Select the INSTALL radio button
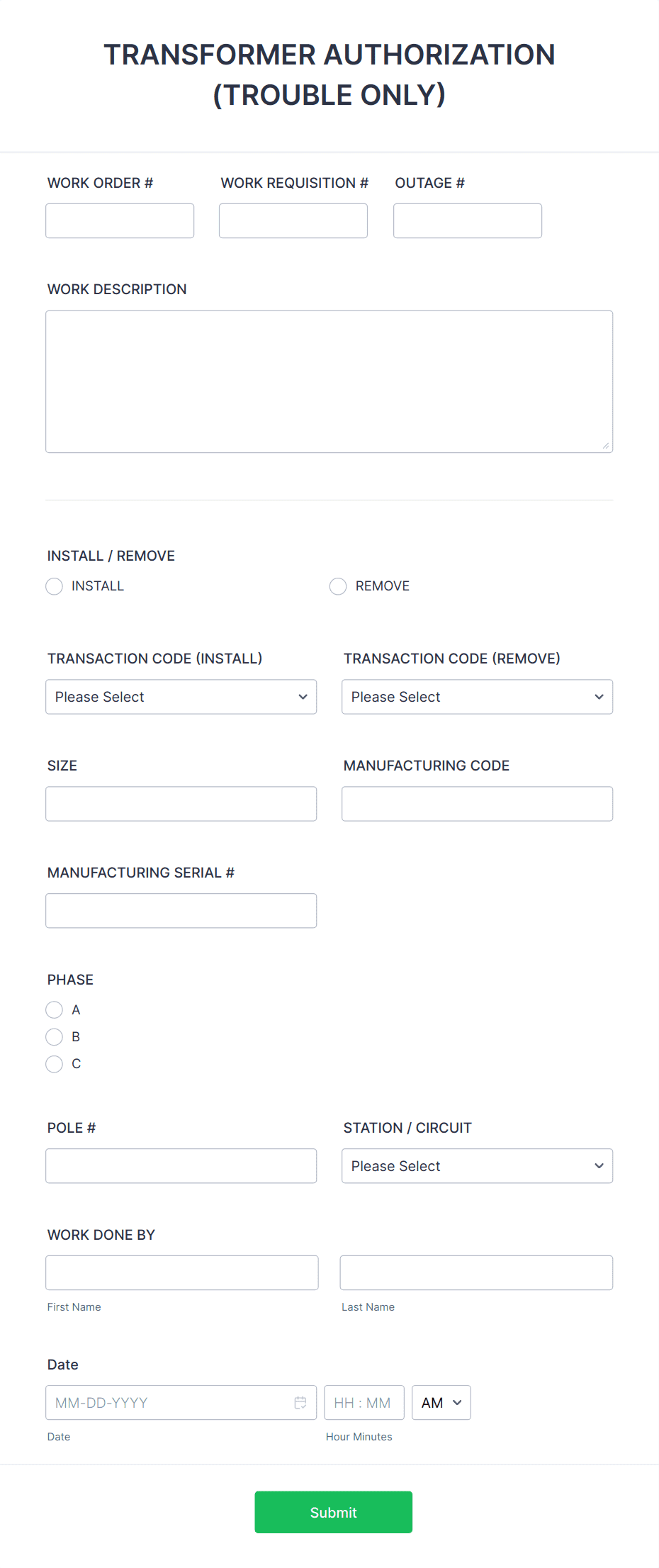 [55, 586]
